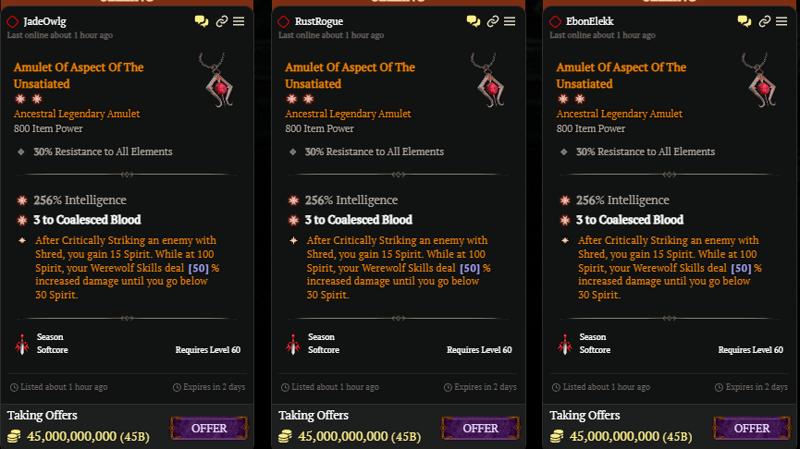Click Season Softcore sword icon on RustRogue's card
Viewport: 800px width, 449px height.
pos(293,344)
